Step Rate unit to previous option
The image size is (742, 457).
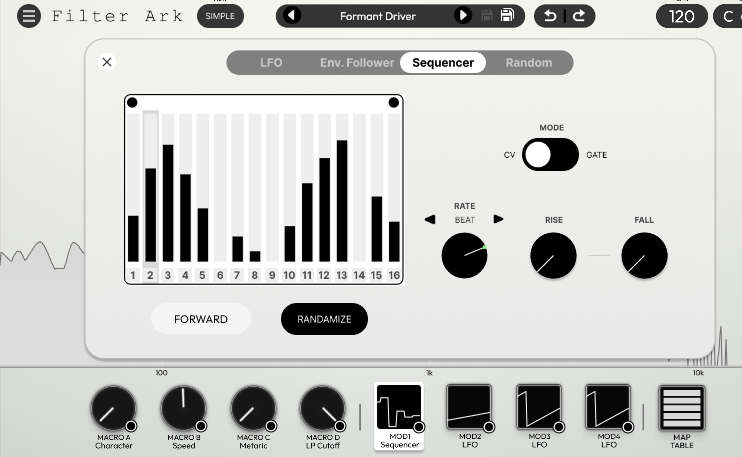point(430,220)
